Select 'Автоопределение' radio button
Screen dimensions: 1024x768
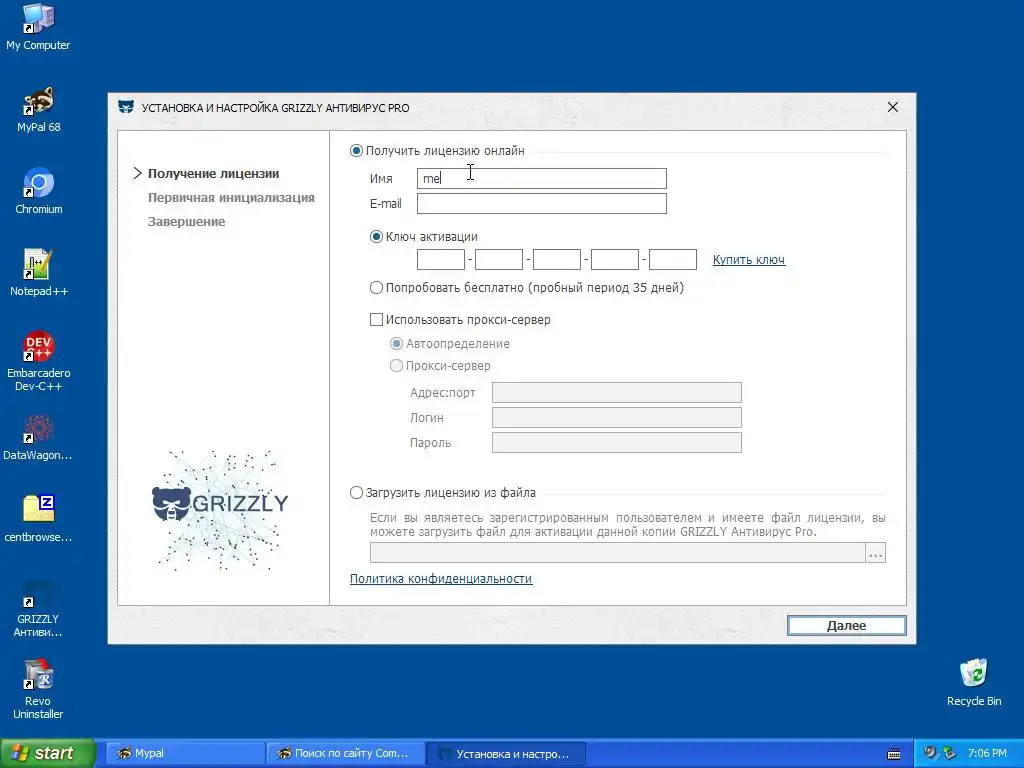click(396, 344)
